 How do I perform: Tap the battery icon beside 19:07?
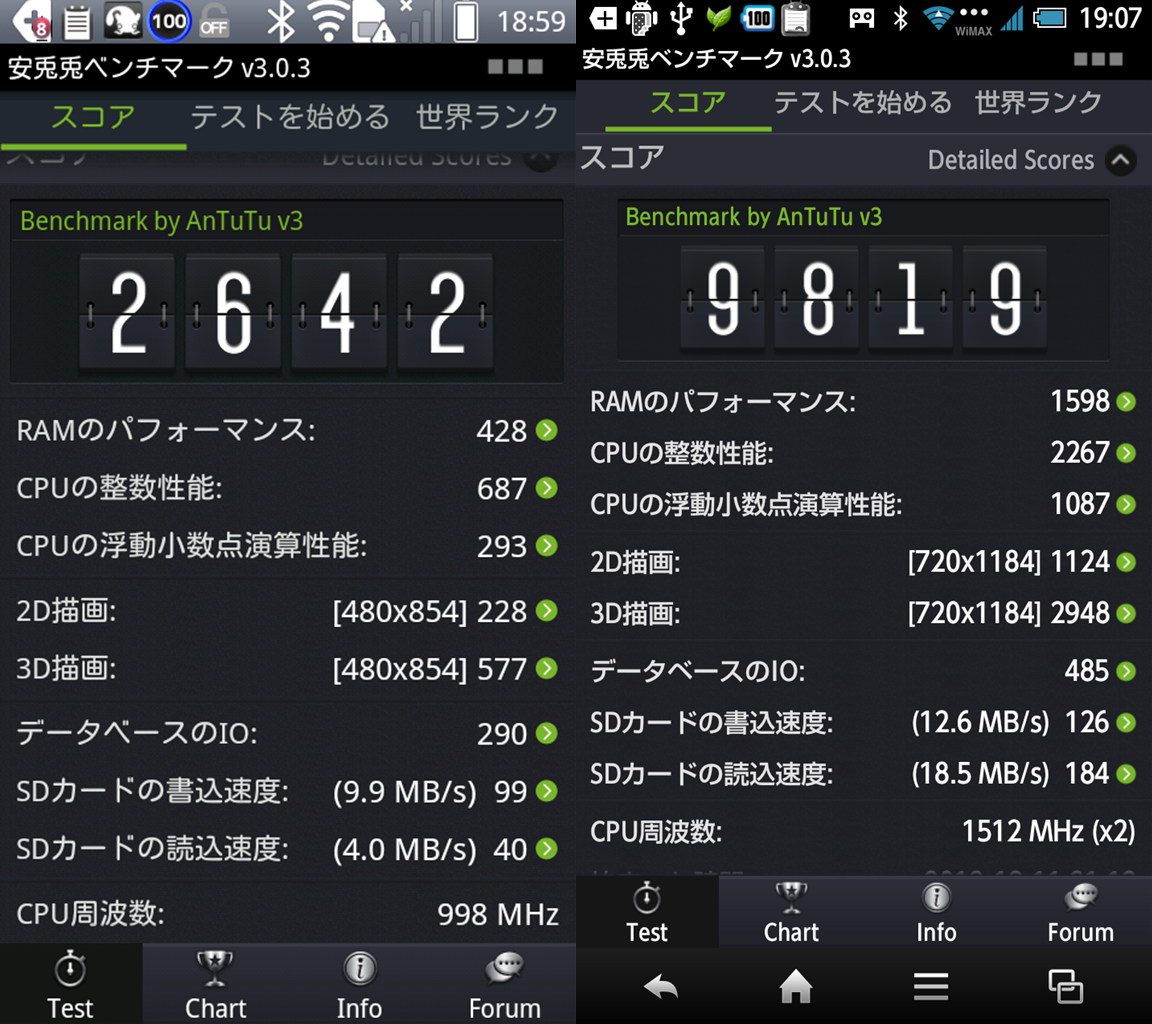[x=1050, y=18]
